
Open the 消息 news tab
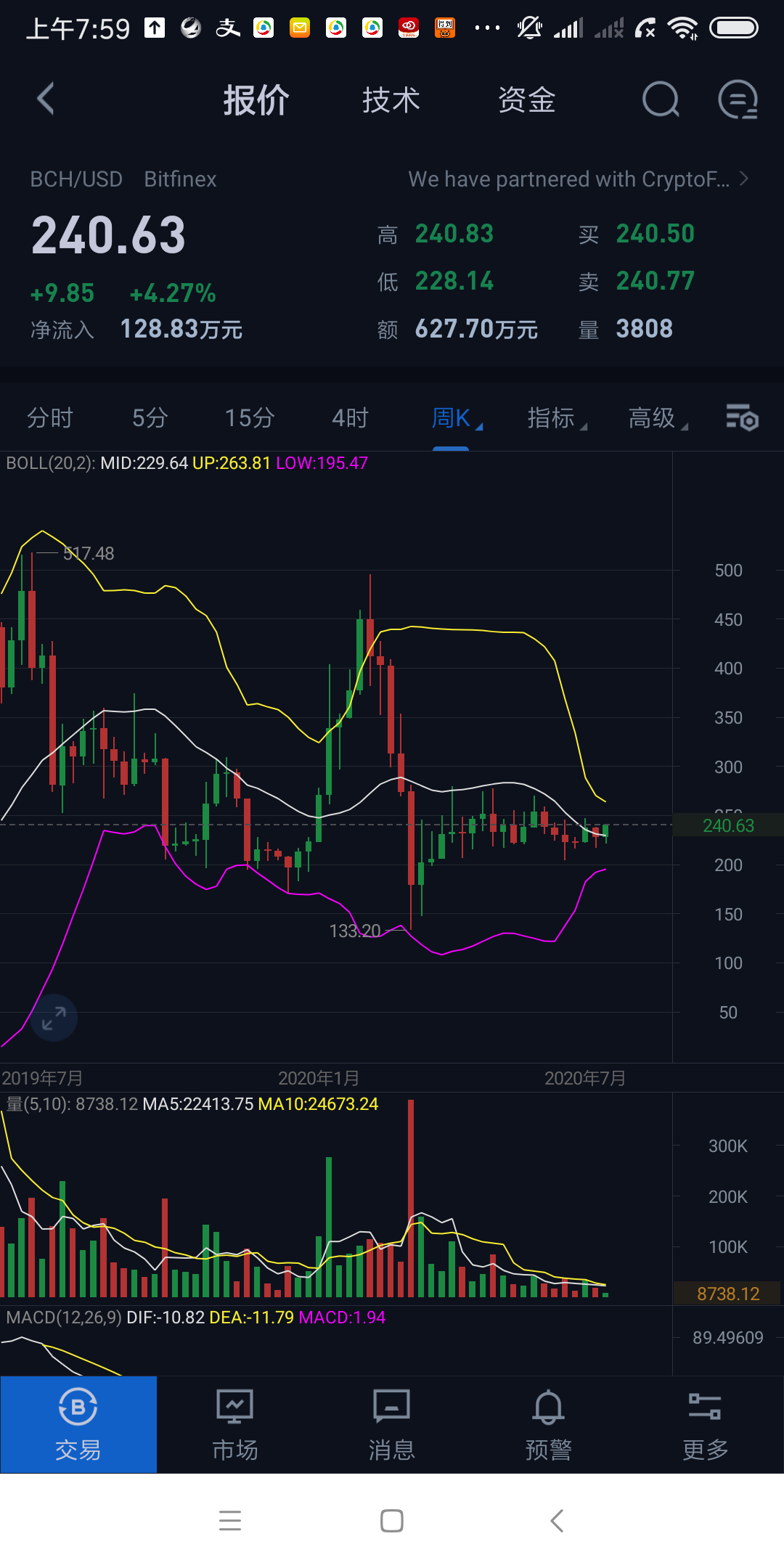(x=392, y=1424)
